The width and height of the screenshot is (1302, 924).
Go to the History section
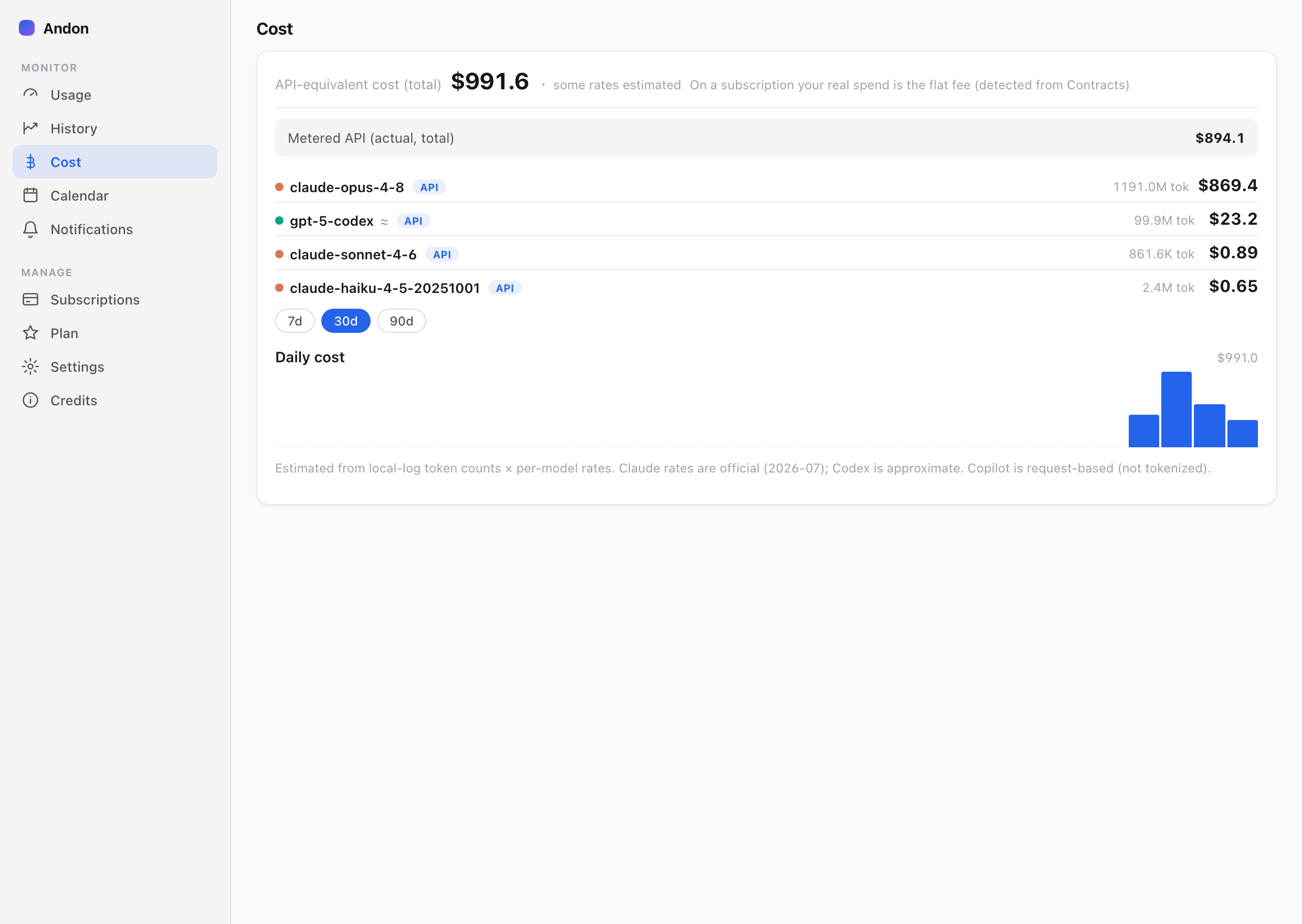click(x=115, y=128)
